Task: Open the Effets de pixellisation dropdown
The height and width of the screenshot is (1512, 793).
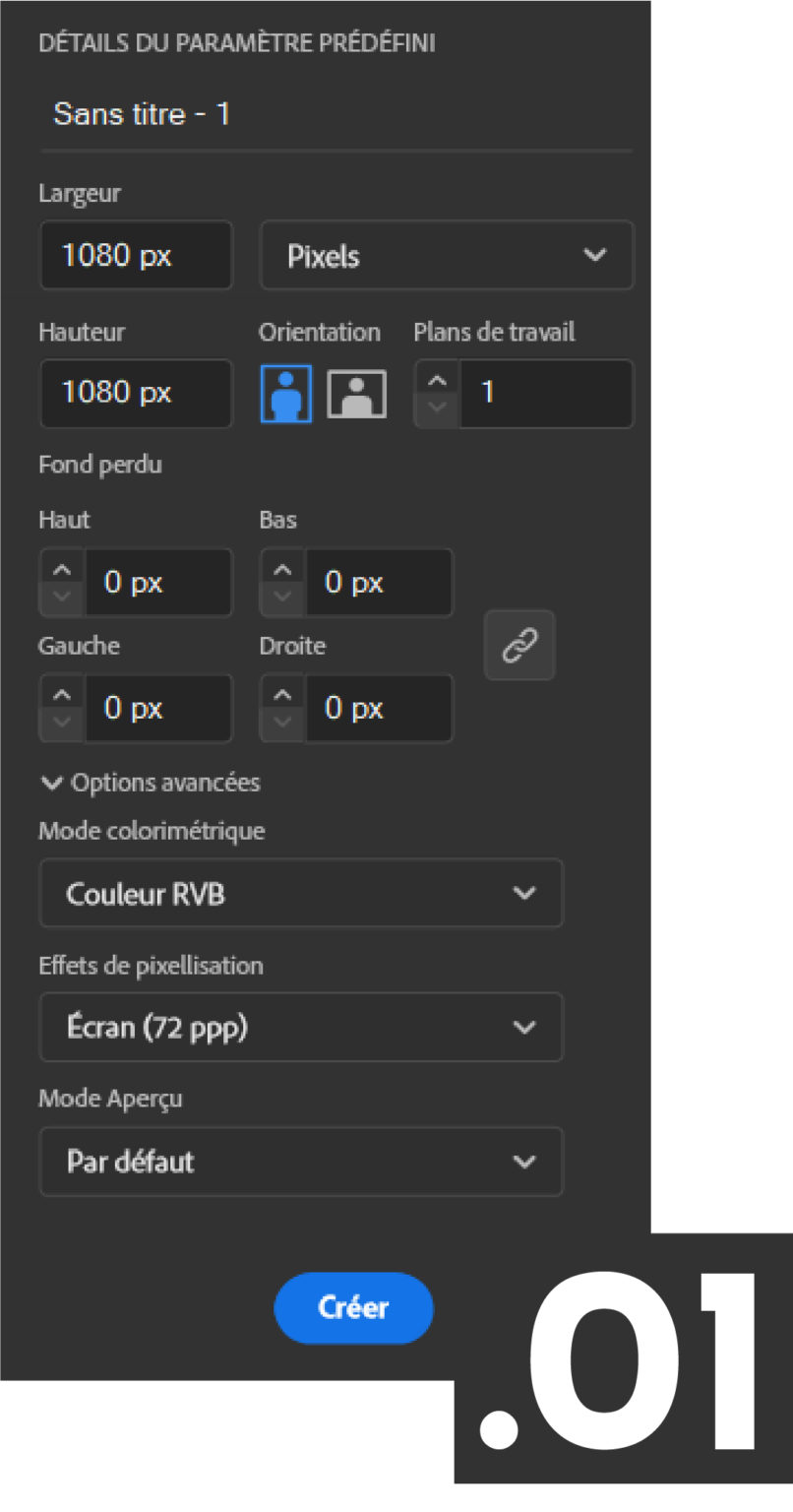Action: tap(301, 1027)
